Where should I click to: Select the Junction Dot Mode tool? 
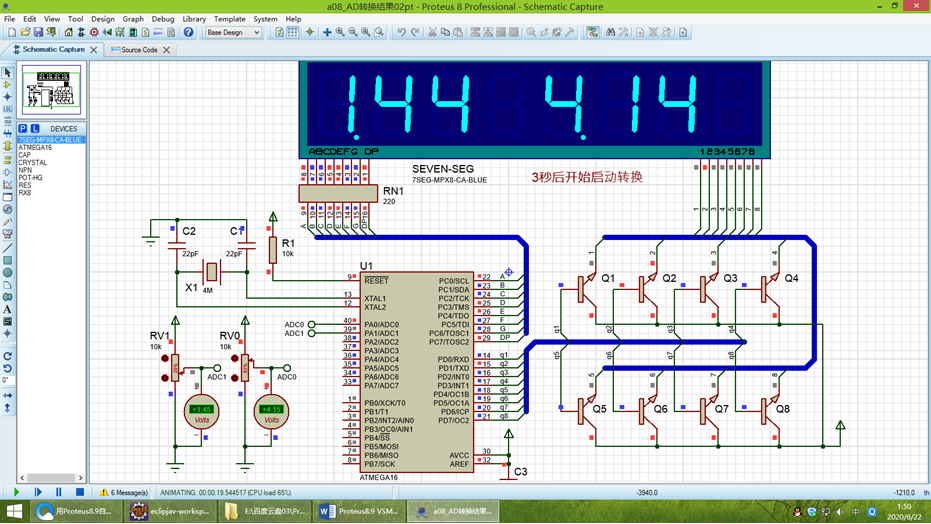click(7, 97)
